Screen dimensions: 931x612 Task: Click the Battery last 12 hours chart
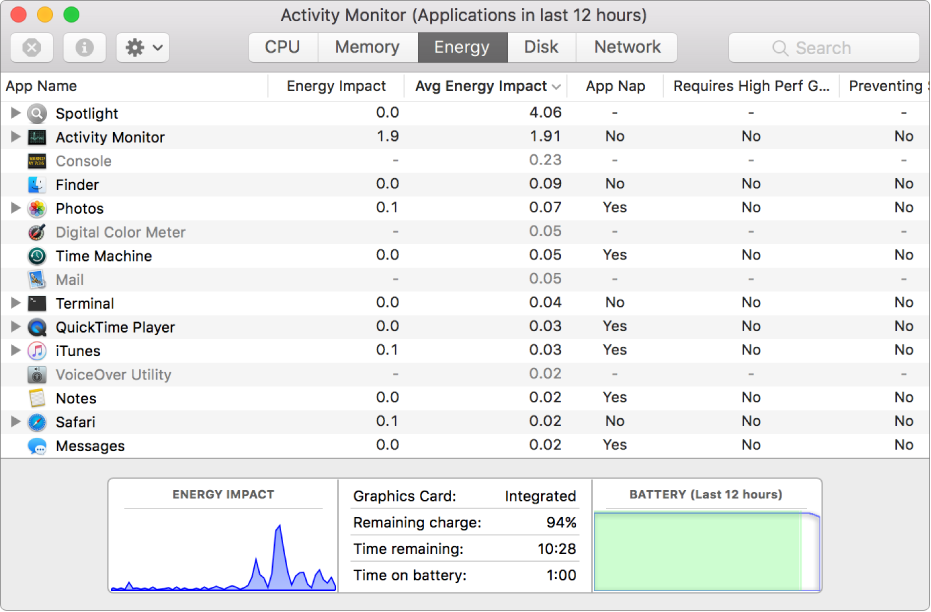707,550
